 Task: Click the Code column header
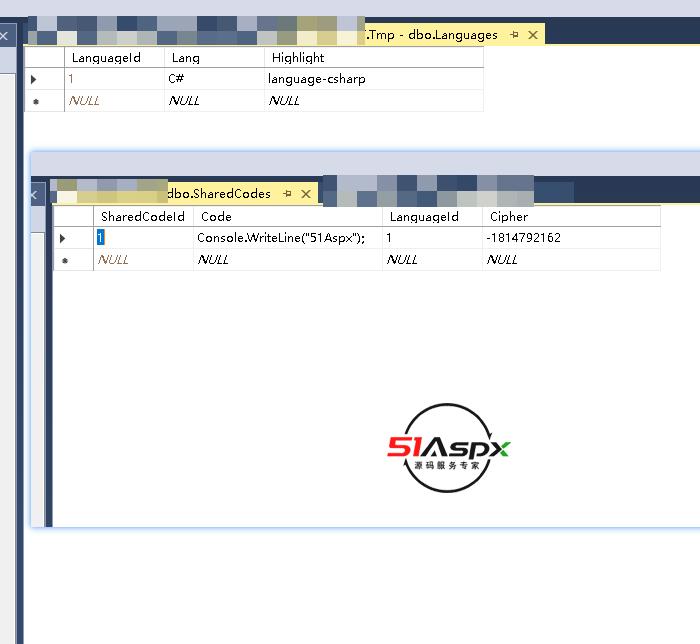[x=288, y=216]
